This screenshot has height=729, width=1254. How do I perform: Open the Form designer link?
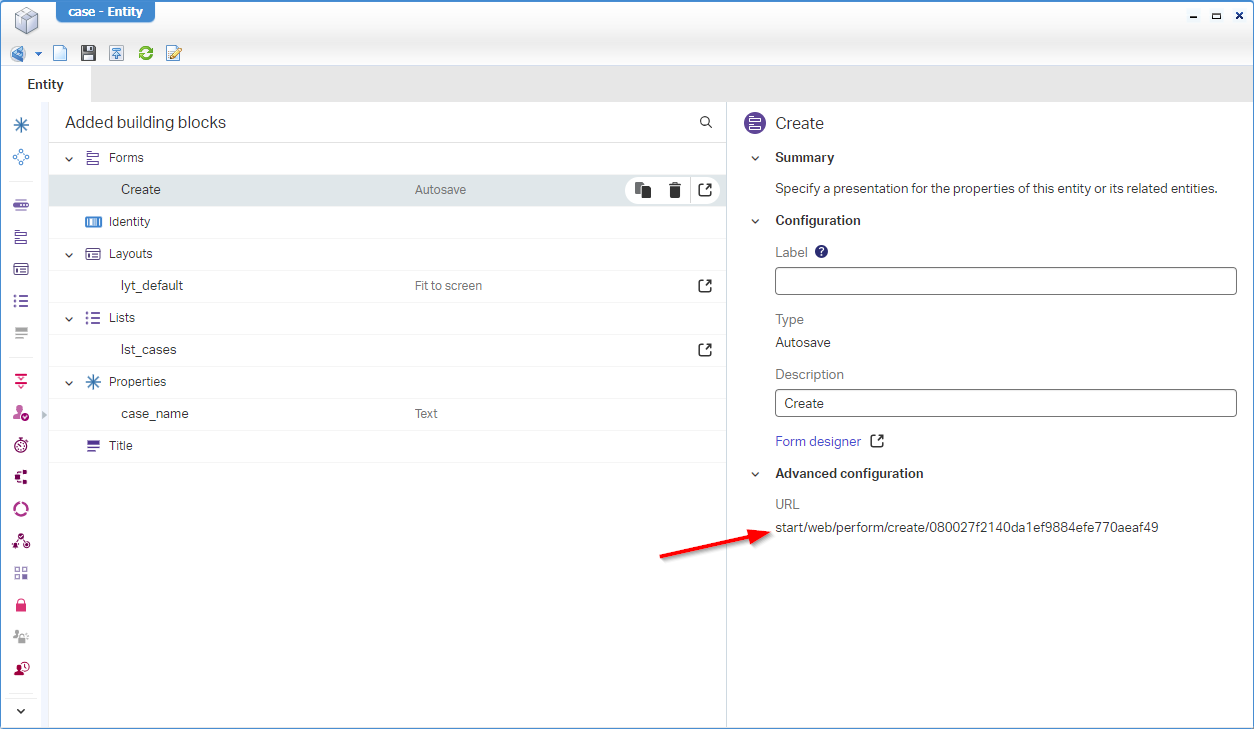pyautogui.click(x=818, y=441)
